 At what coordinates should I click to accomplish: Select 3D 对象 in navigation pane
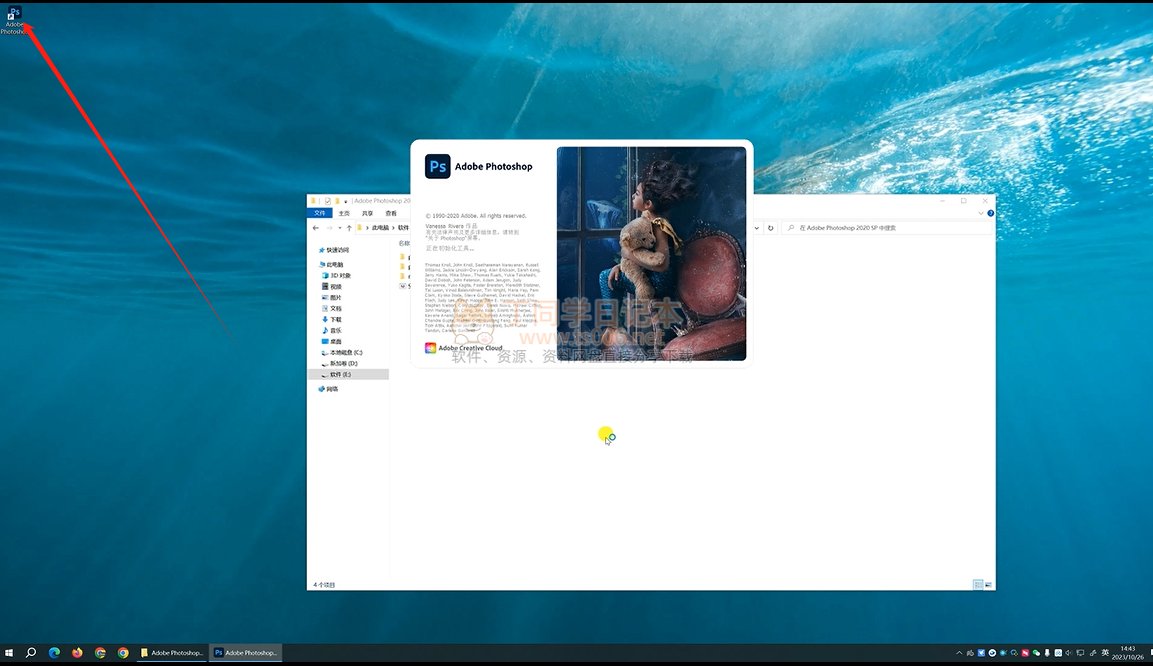point(340,275)
